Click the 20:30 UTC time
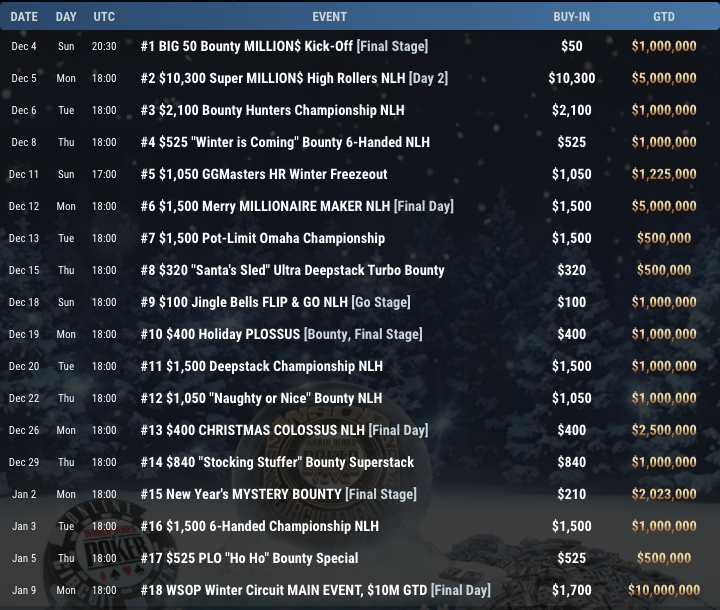Image resolution: width=720 pixels, height=610 pixels. tap(104, 46)
